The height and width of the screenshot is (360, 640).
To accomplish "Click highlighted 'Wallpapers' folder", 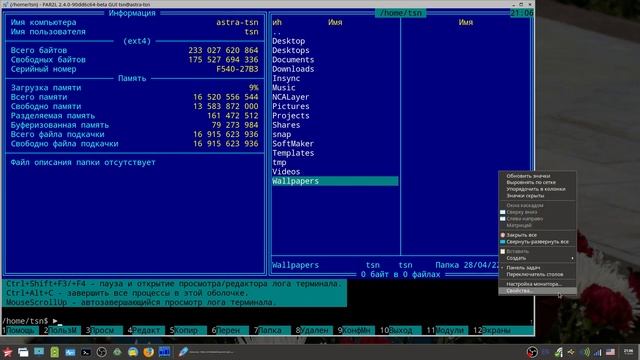I will coord(335,181).
